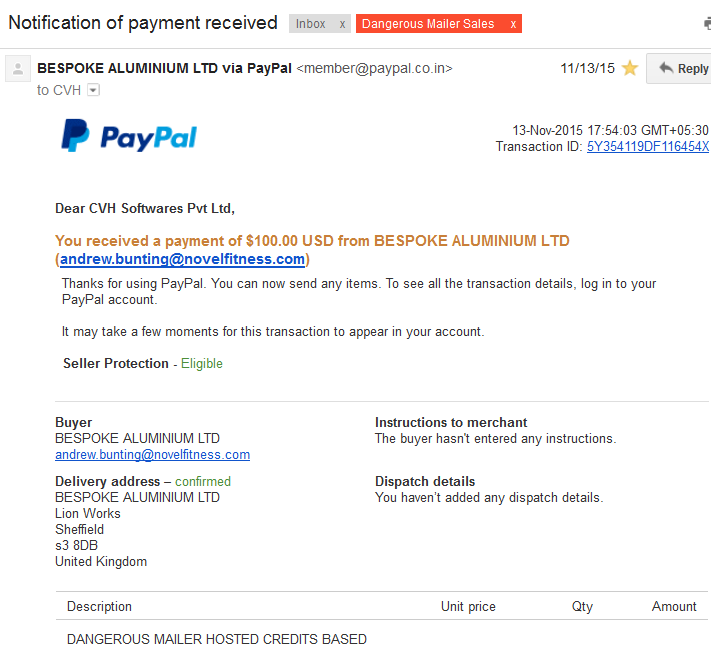Click the 11/13/15 date stamp
The height and width of the screenshot is (646, 711).
pos(587,68)
